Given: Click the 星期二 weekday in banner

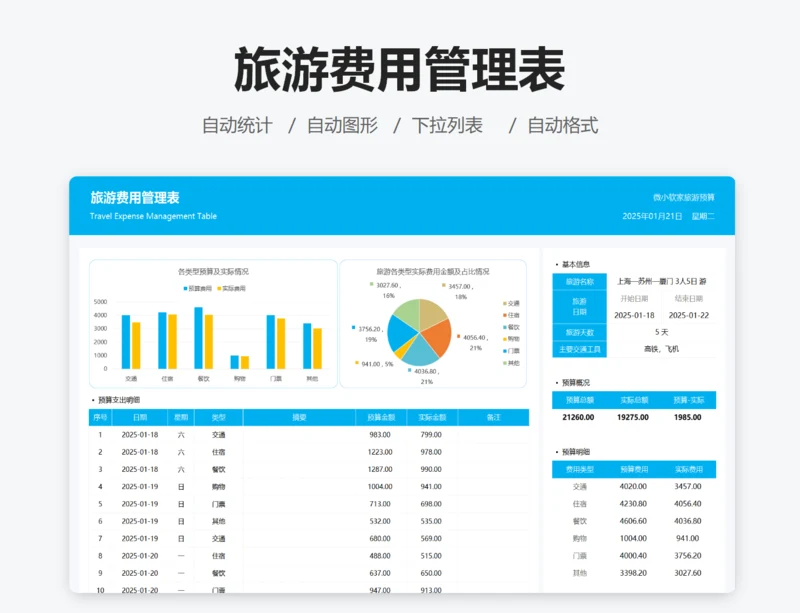Looking at the screenshot, I should (x=703, y=216).
